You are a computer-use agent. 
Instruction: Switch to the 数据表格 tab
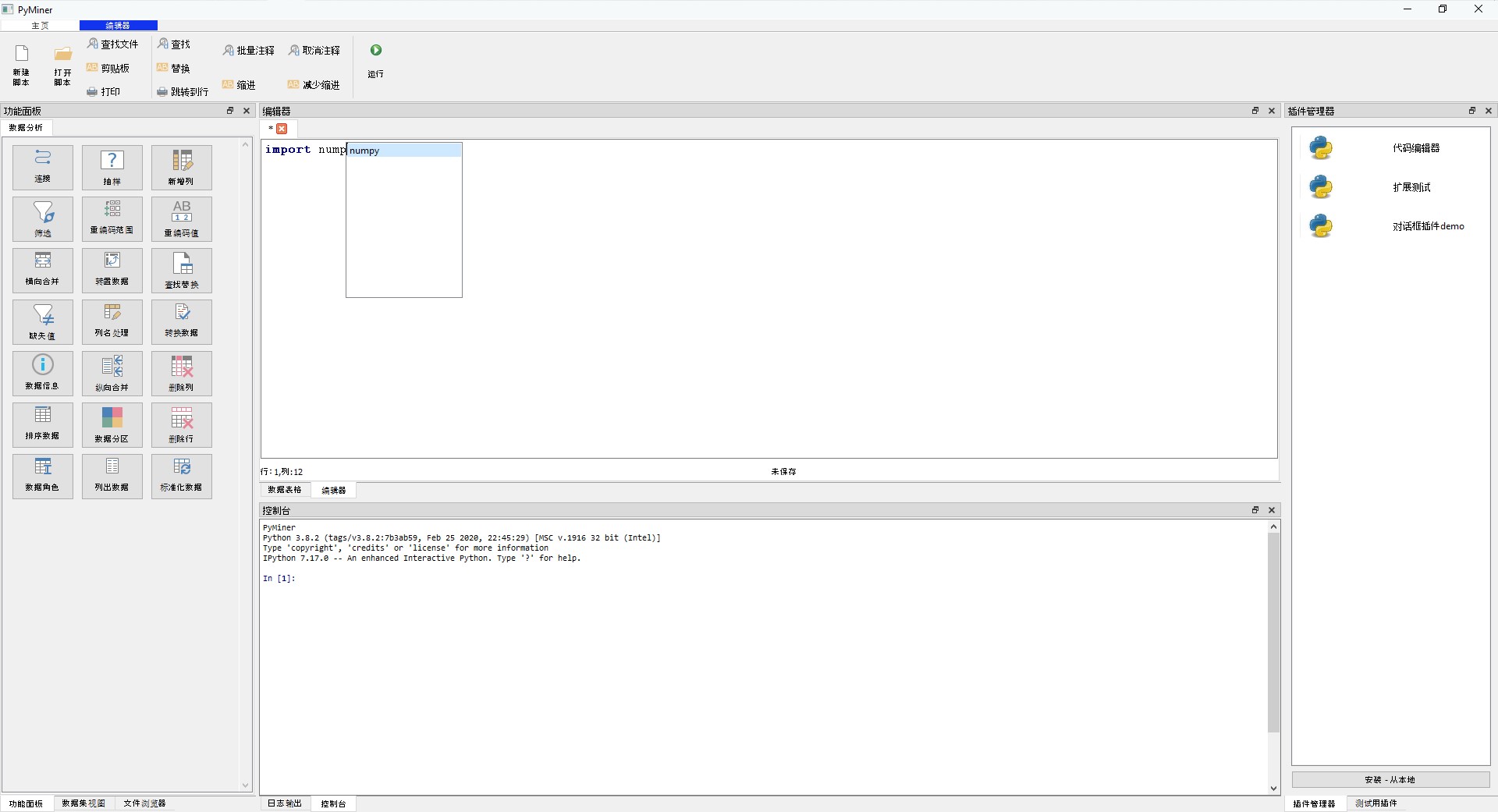(285, 490)
